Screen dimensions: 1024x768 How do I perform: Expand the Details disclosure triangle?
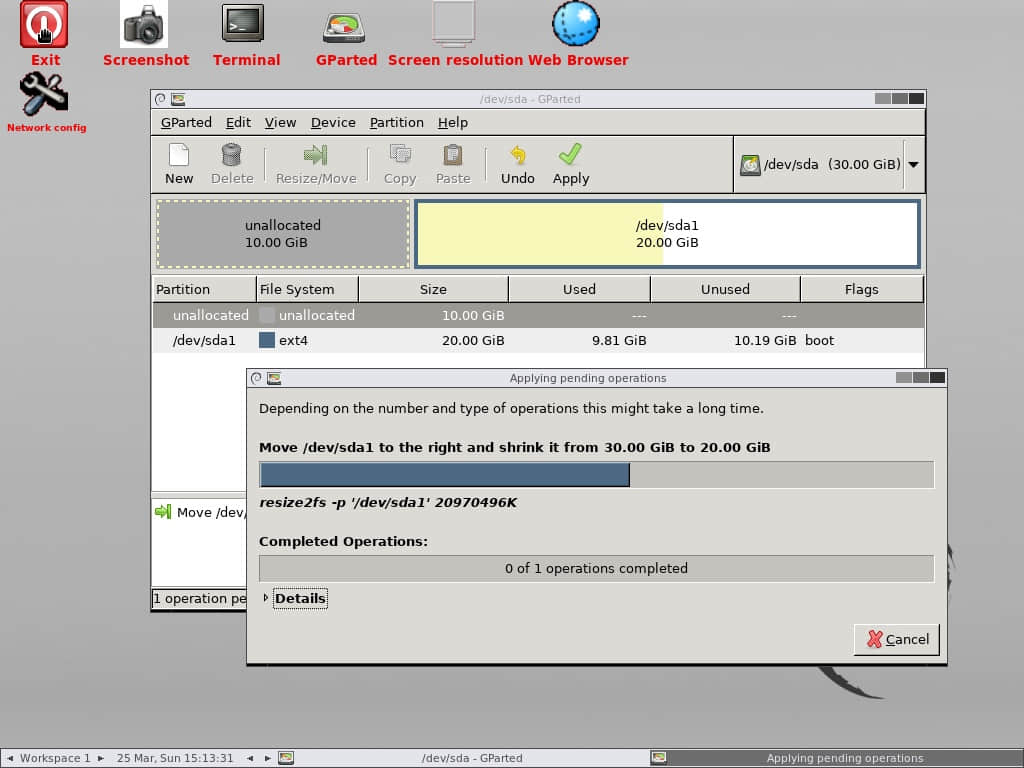coord(265,598)
